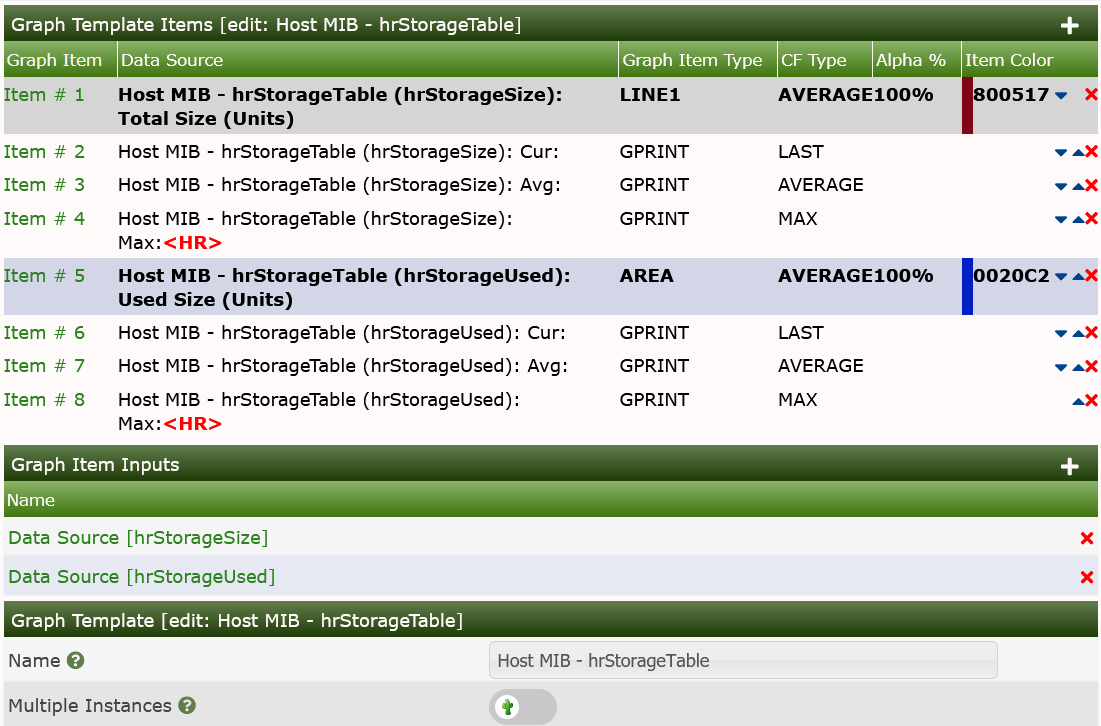Move Item # 5 down
Screen dimensions: 1101x726
[x=1061, y=276]
